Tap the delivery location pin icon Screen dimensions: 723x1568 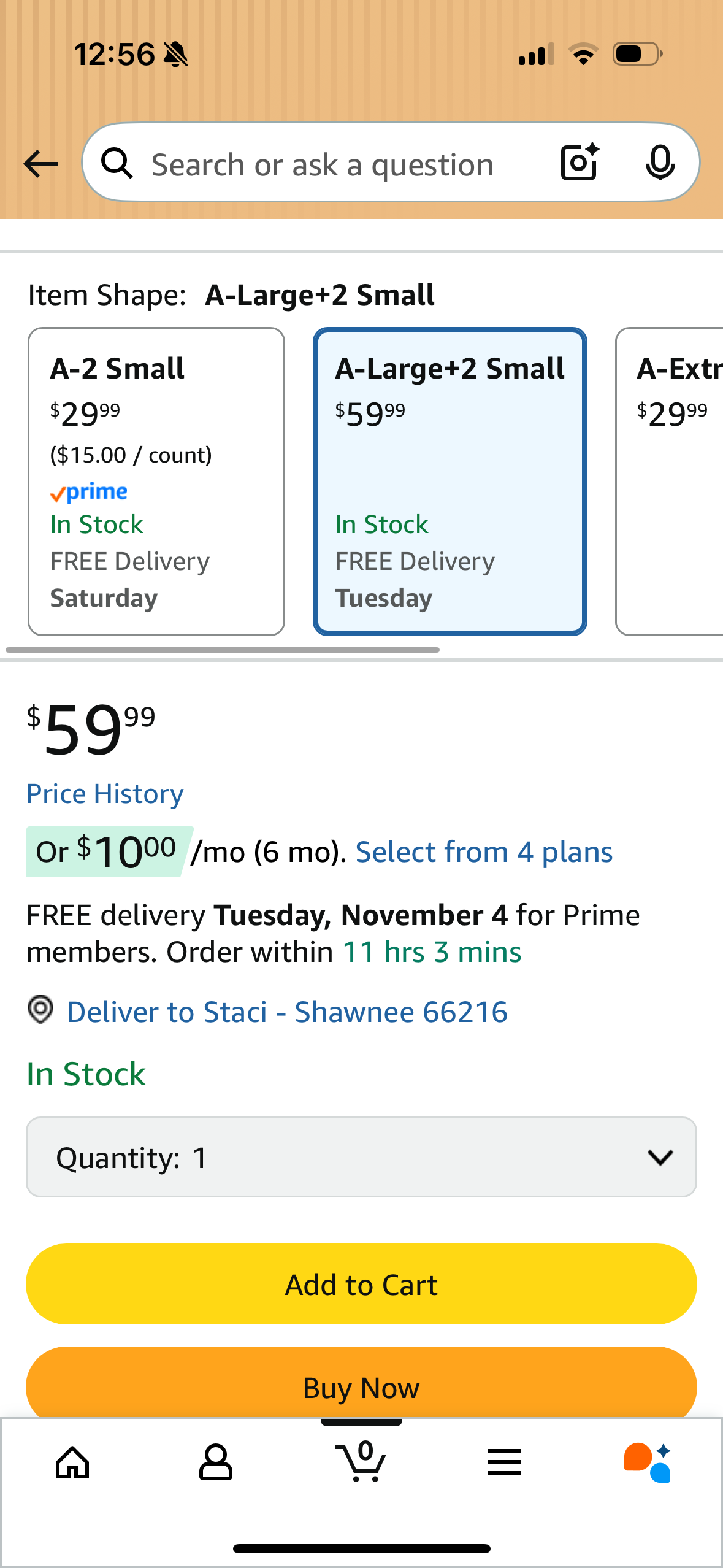click(40, 1010)
